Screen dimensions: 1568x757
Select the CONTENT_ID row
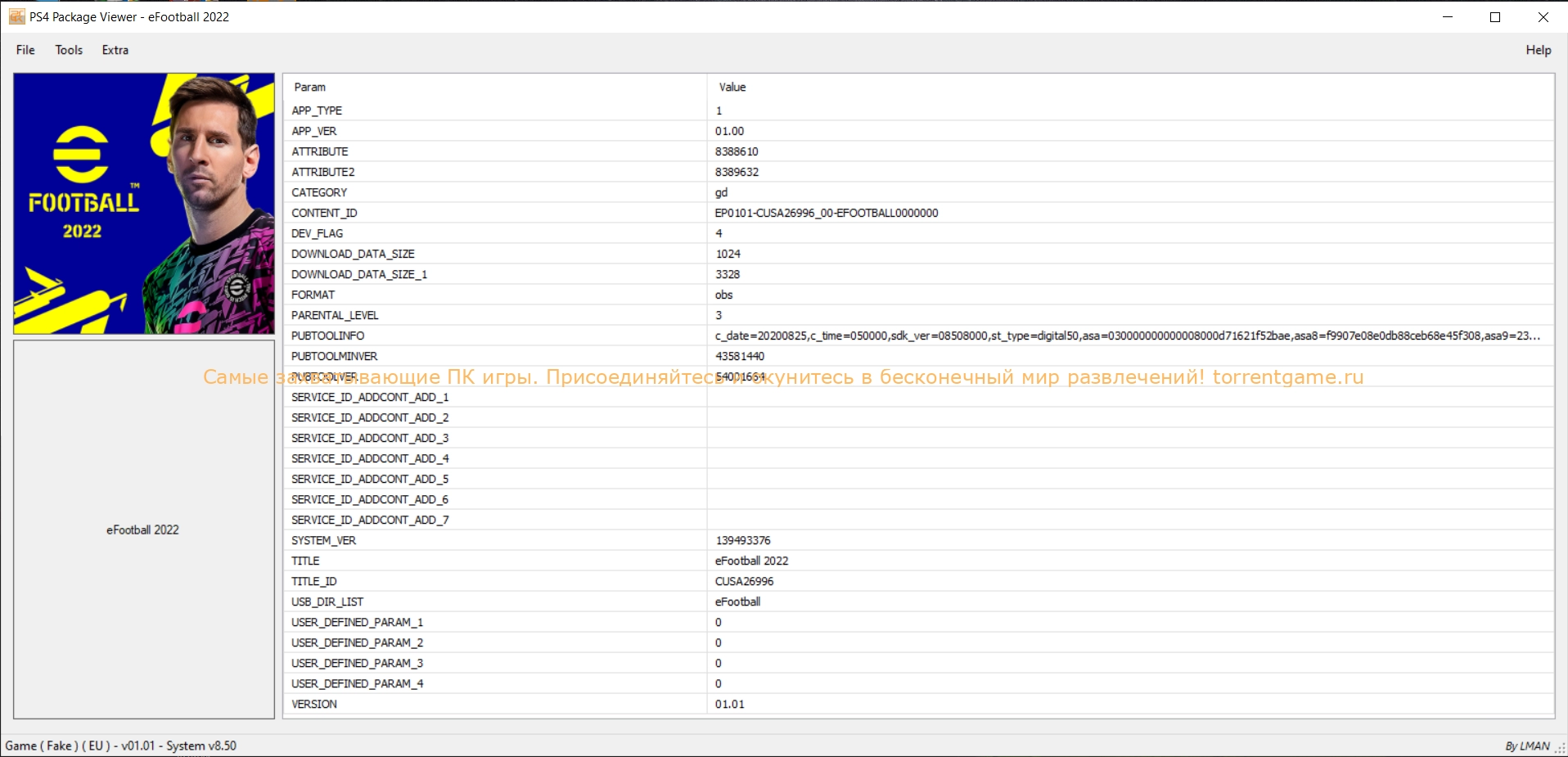pos(324,213)
